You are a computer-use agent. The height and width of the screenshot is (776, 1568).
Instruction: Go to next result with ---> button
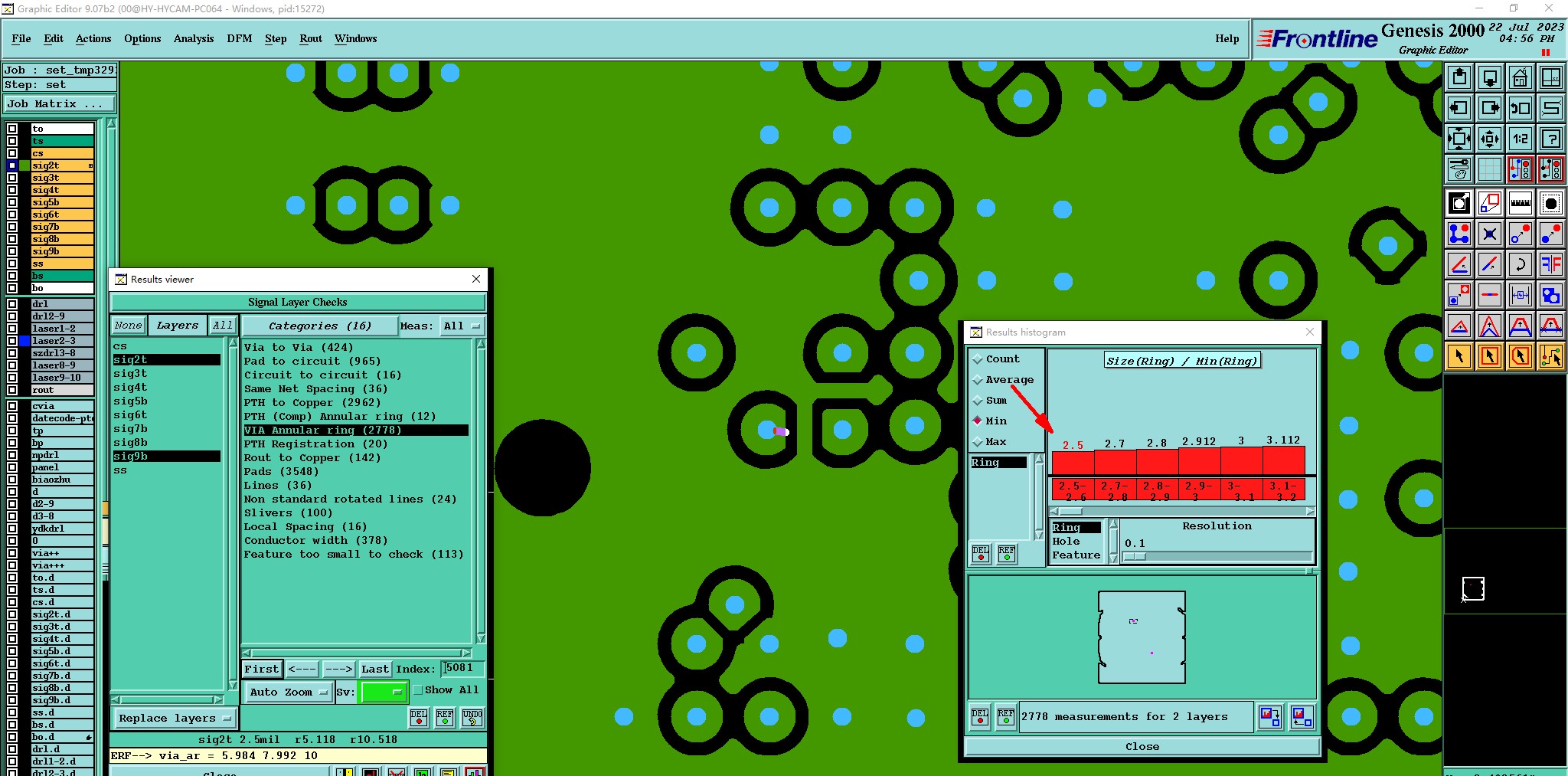(x=338, y=670)
